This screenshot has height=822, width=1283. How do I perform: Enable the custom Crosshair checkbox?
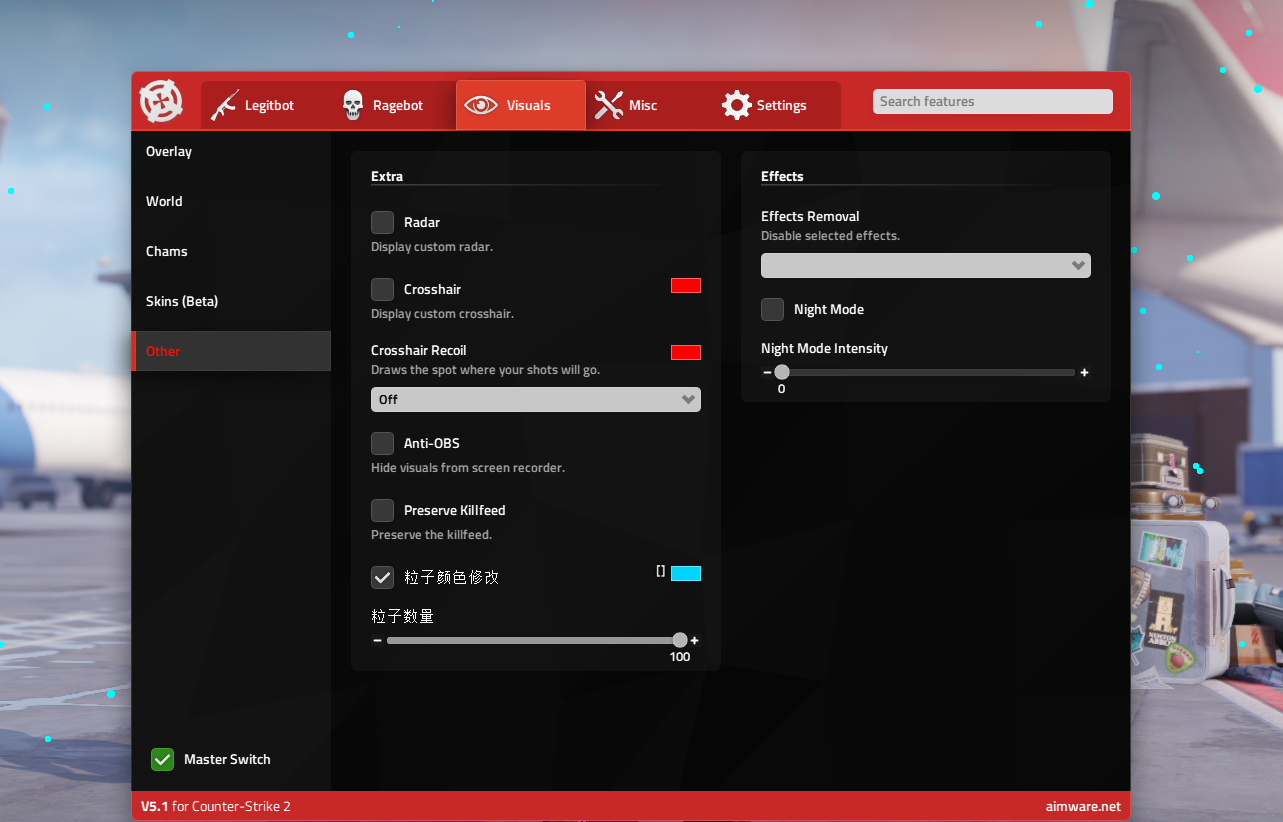[x=382, y=289]
